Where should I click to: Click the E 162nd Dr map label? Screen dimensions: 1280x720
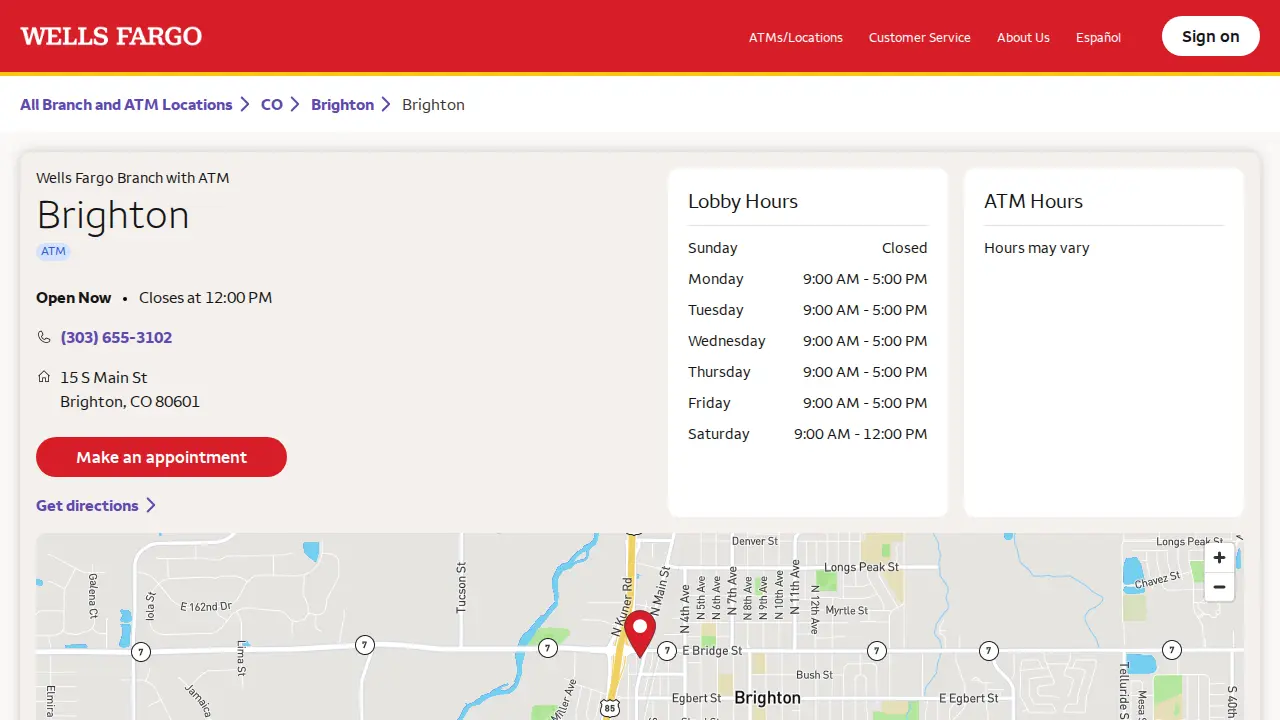[206, 606]
